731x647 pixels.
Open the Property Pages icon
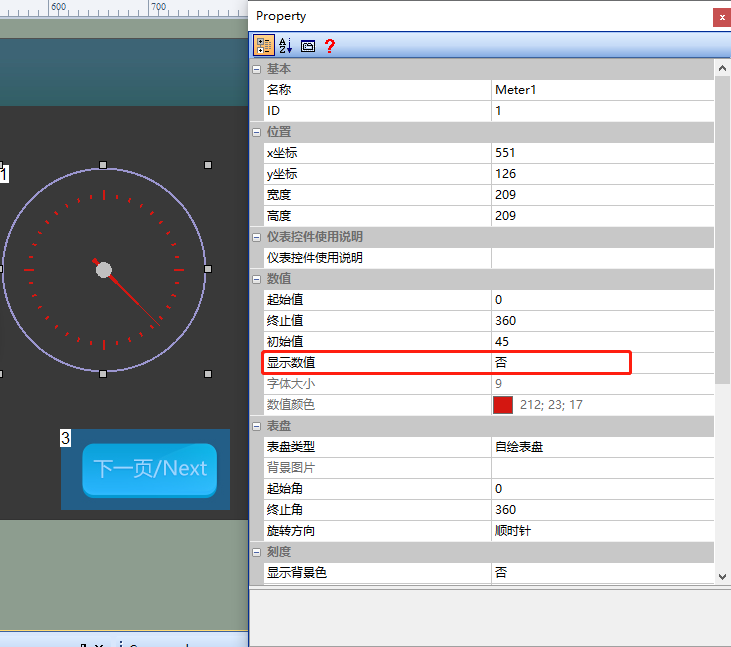(308, 46)
